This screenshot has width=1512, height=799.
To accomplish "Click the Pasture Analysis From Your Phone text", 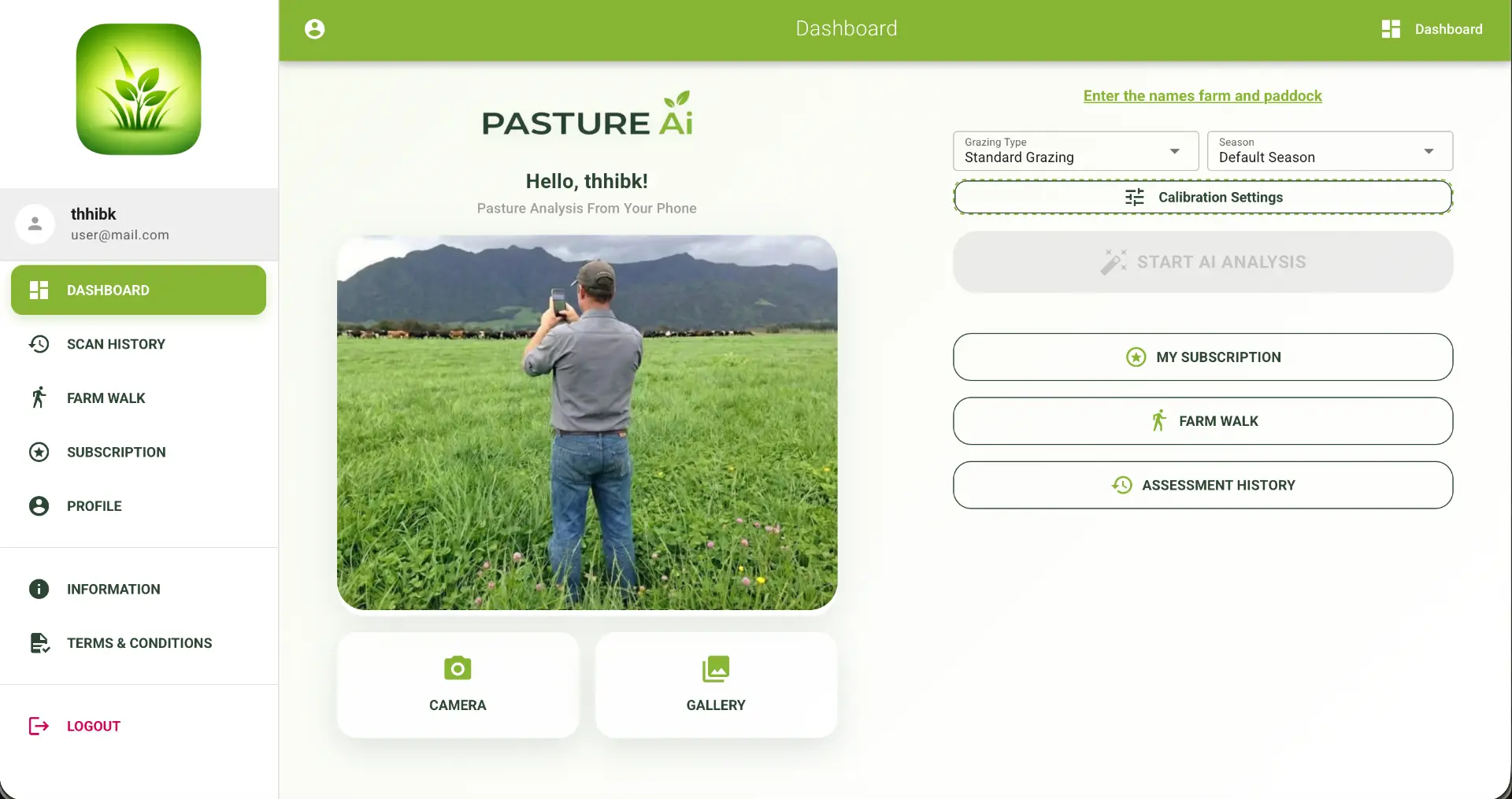I will (587, 209).
